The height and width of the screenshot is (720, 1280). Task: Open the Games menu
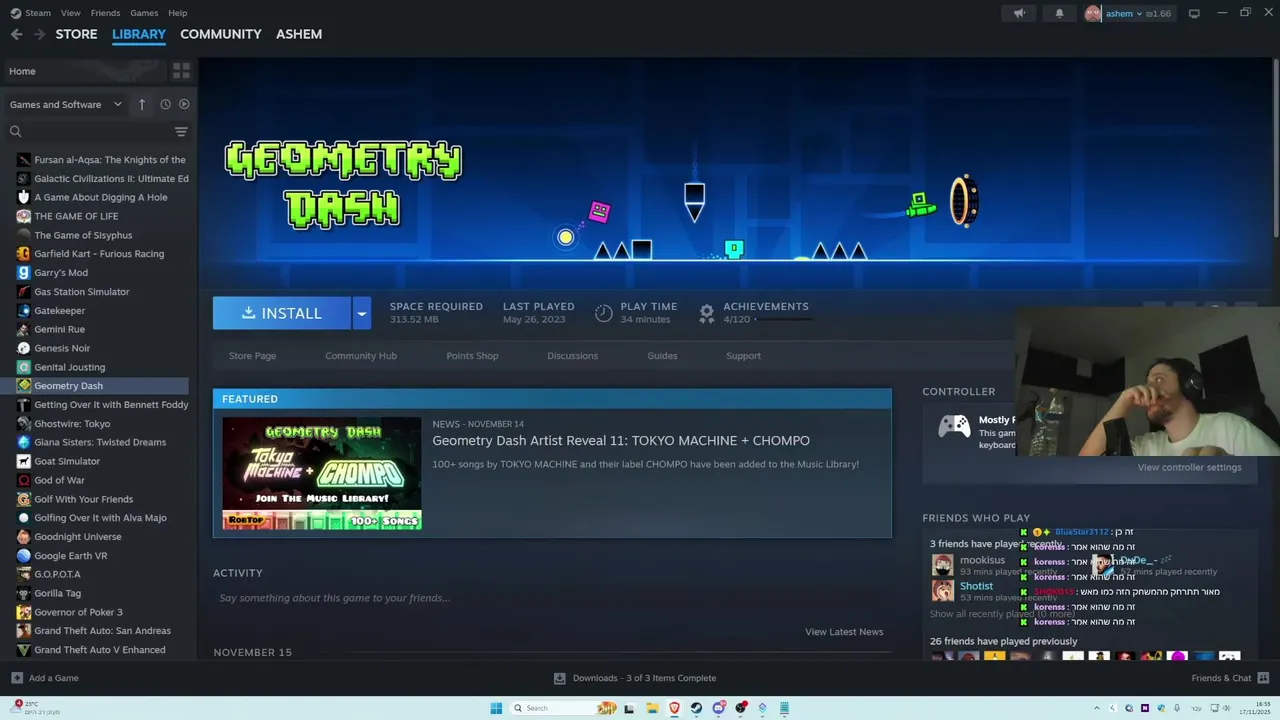pyautogui.click(x=144, y=13)
